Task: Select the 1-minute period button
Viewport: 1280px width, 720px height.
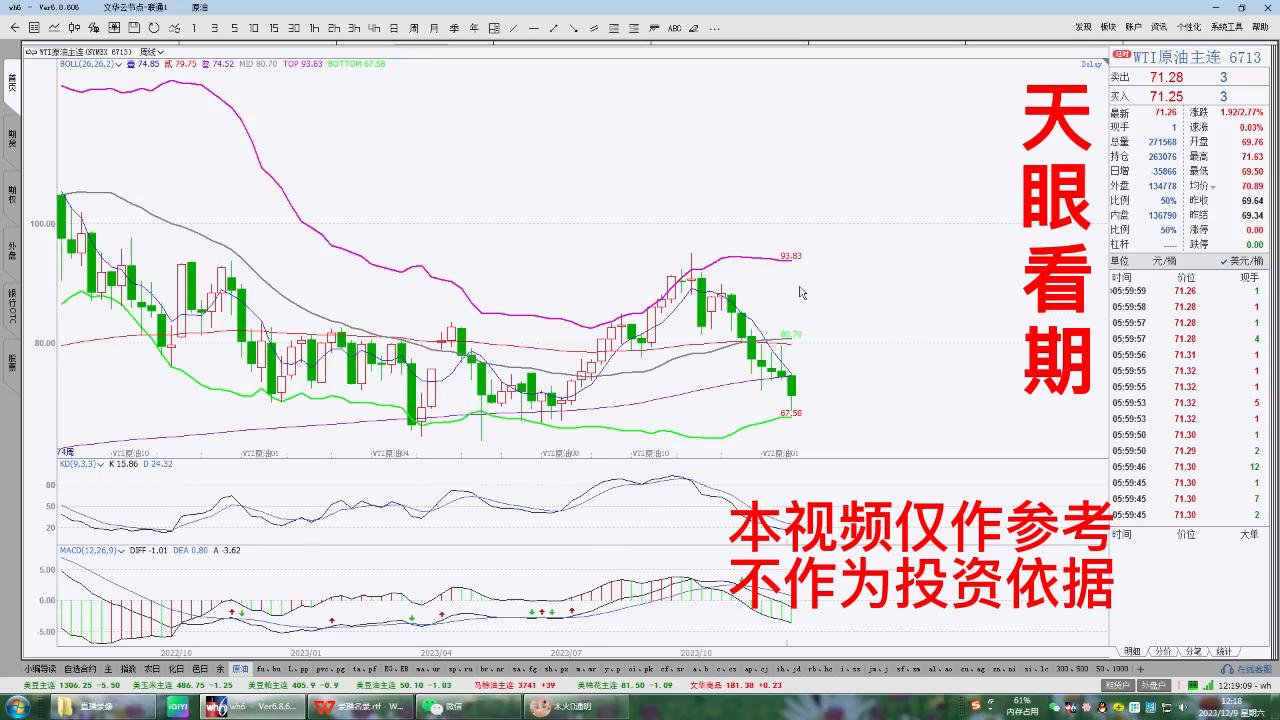Action: (x=194, y=28)
